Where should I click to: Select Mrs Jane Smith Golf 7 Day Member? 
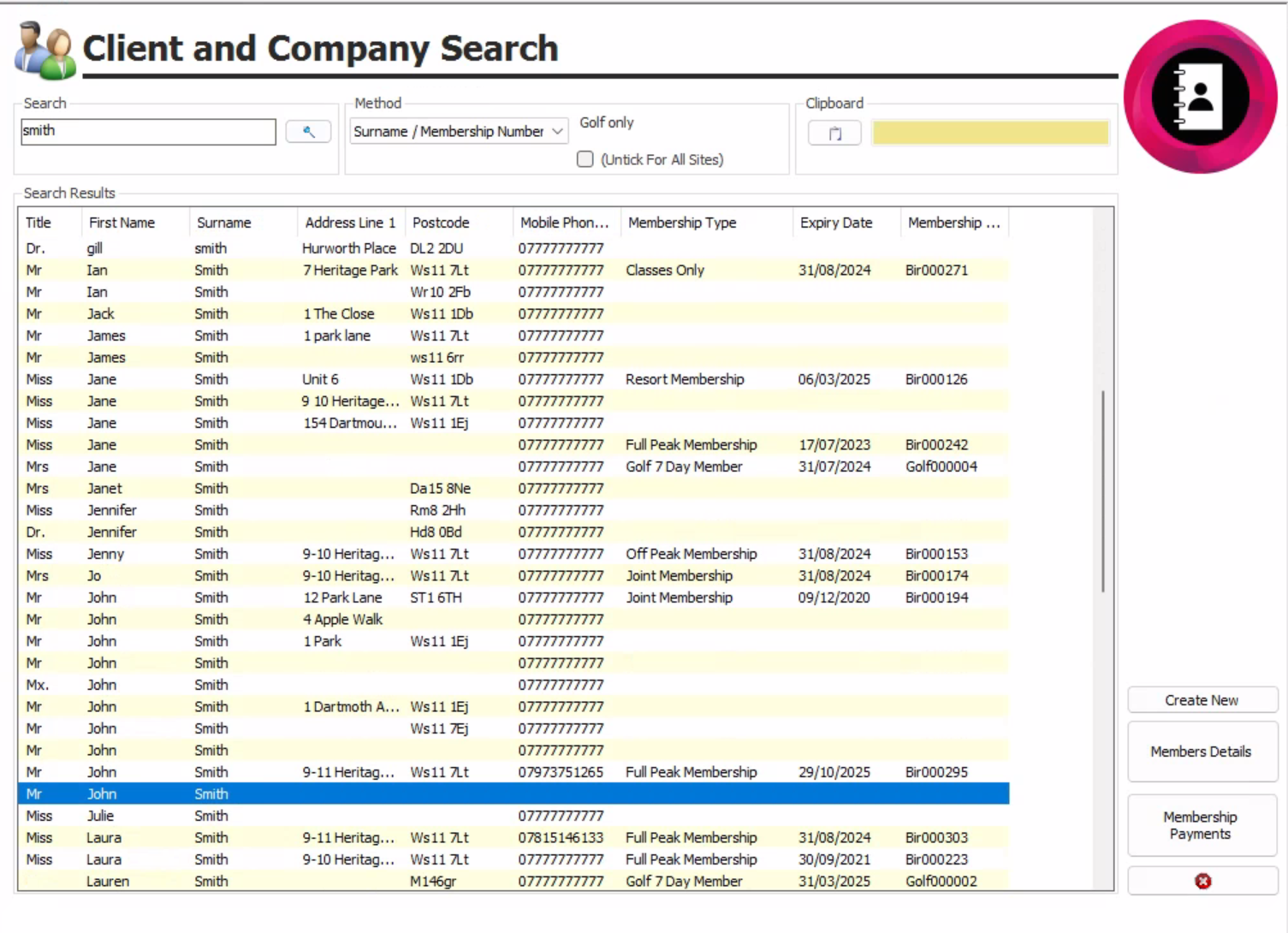[x=513, y=466]
